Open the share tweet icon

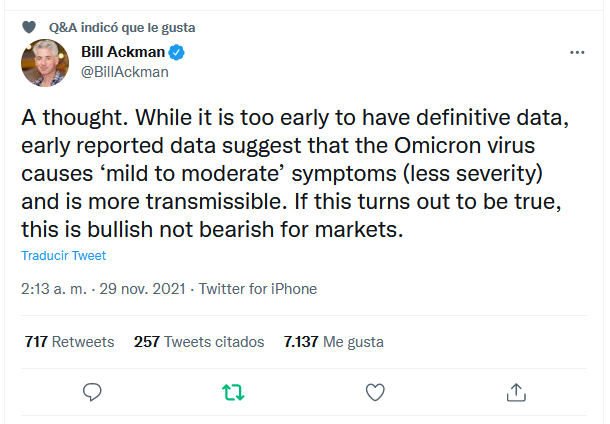click(516, 391)
